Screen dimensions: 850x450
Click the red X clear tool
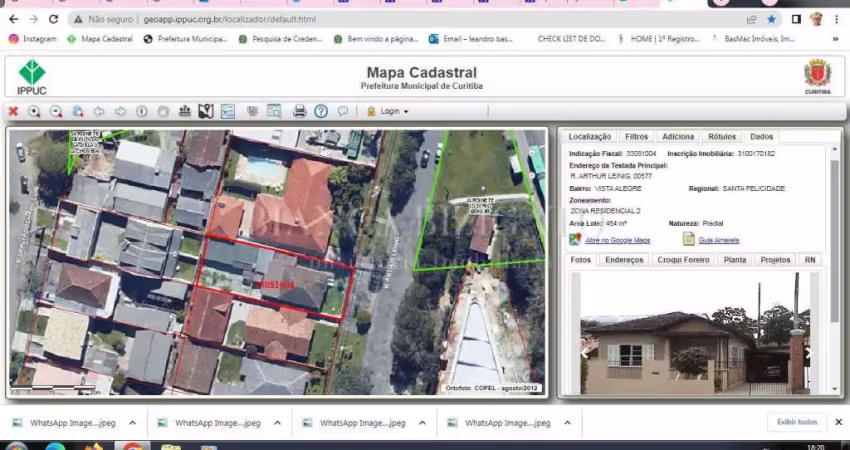[x=14, y=111]
